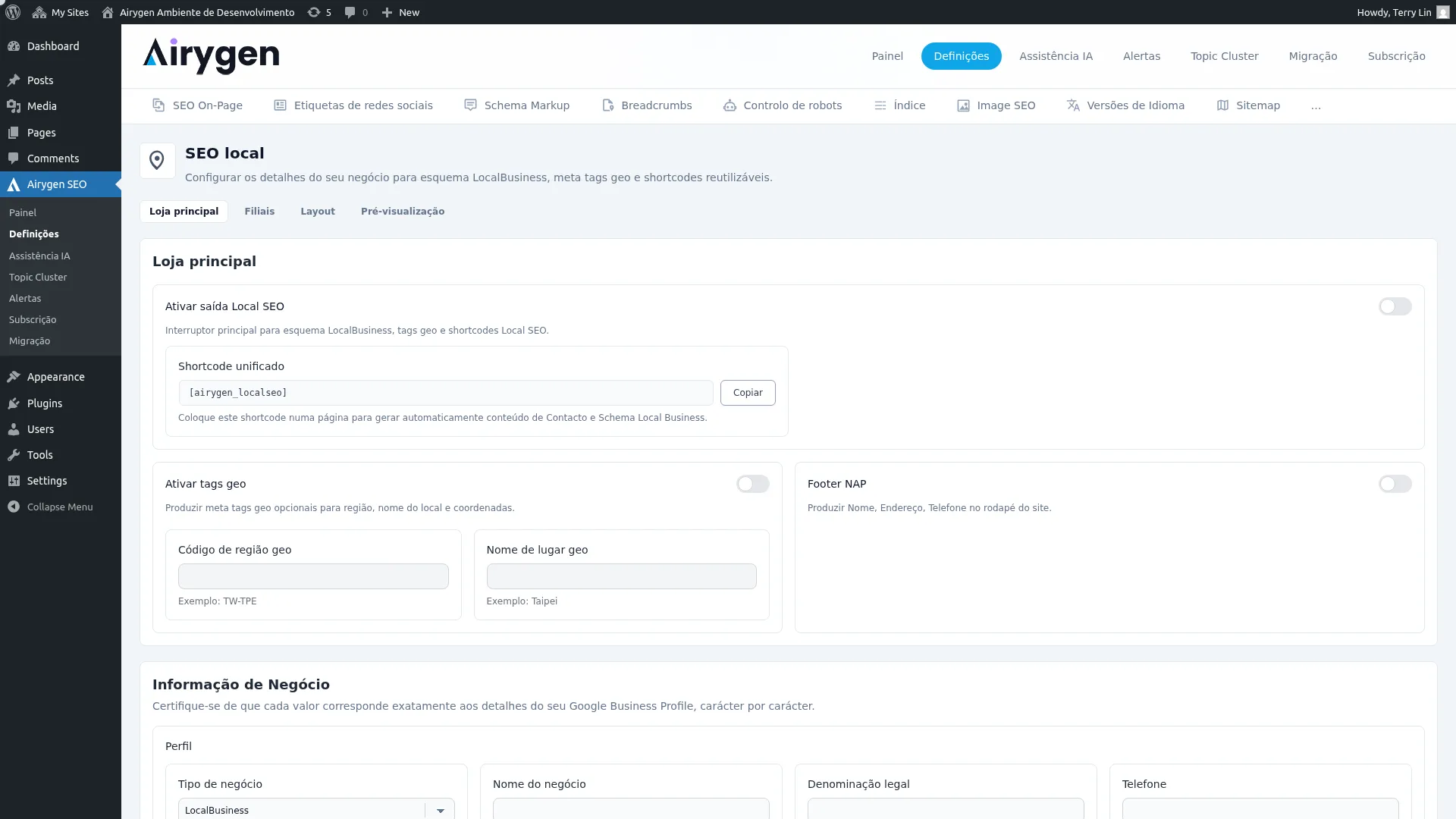
Task: Click the Telefone input field
Action: [1260, 808]
